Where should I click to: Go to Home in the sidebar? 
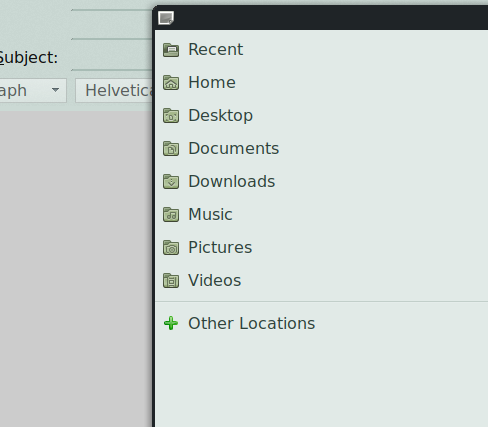[212, 83]
